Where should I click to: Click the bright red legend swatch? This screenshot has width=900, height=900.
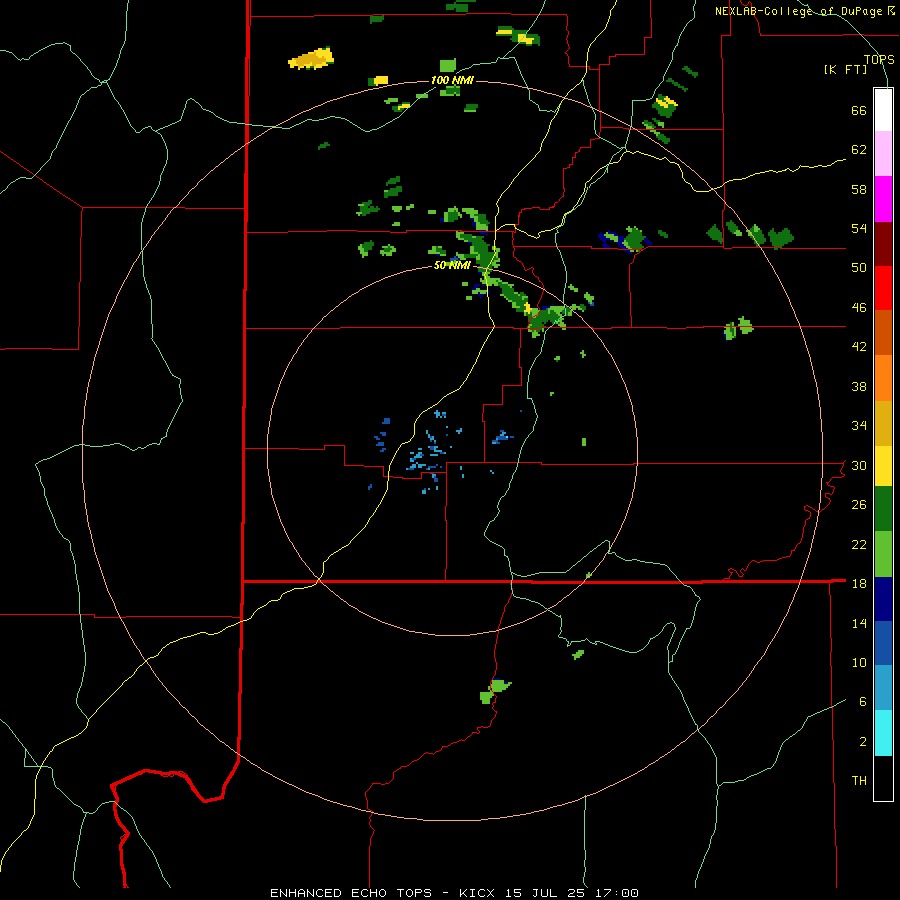[x=883, y=288]
